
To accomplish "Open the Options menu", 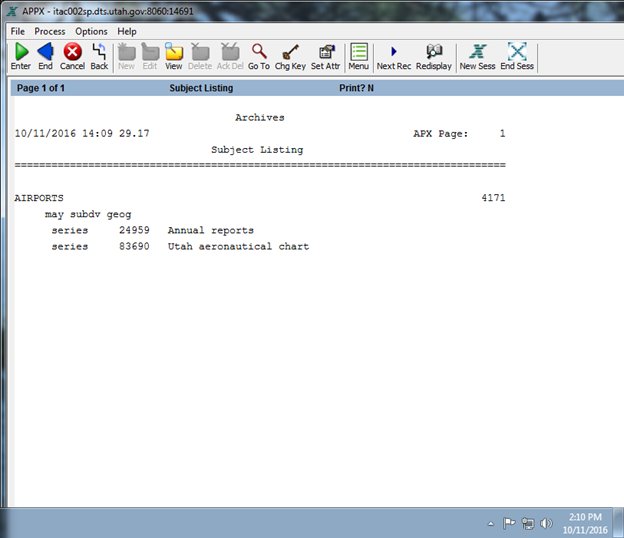I will (x=91, y=31).
